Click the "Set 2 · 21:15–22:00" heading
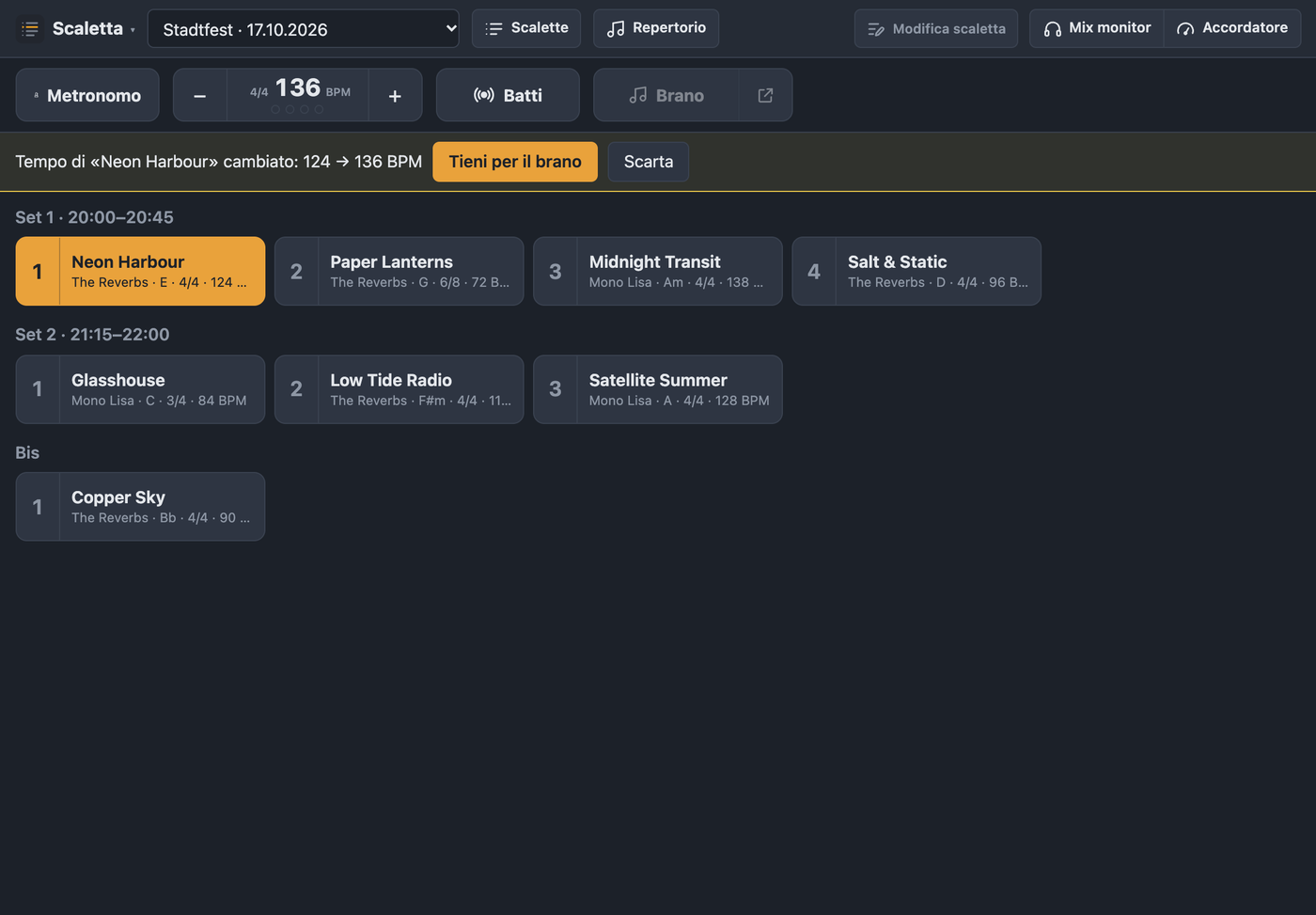Image resolution: width=1316 pixels, height=915 pixels. point(92,335)
